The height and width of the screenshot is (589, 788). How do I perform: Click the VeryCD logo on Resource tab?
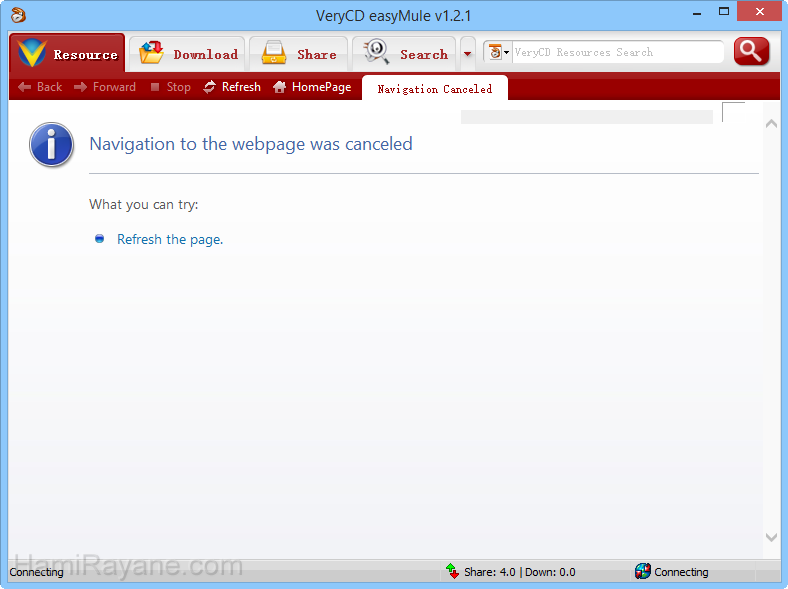(x=32, y=53)
